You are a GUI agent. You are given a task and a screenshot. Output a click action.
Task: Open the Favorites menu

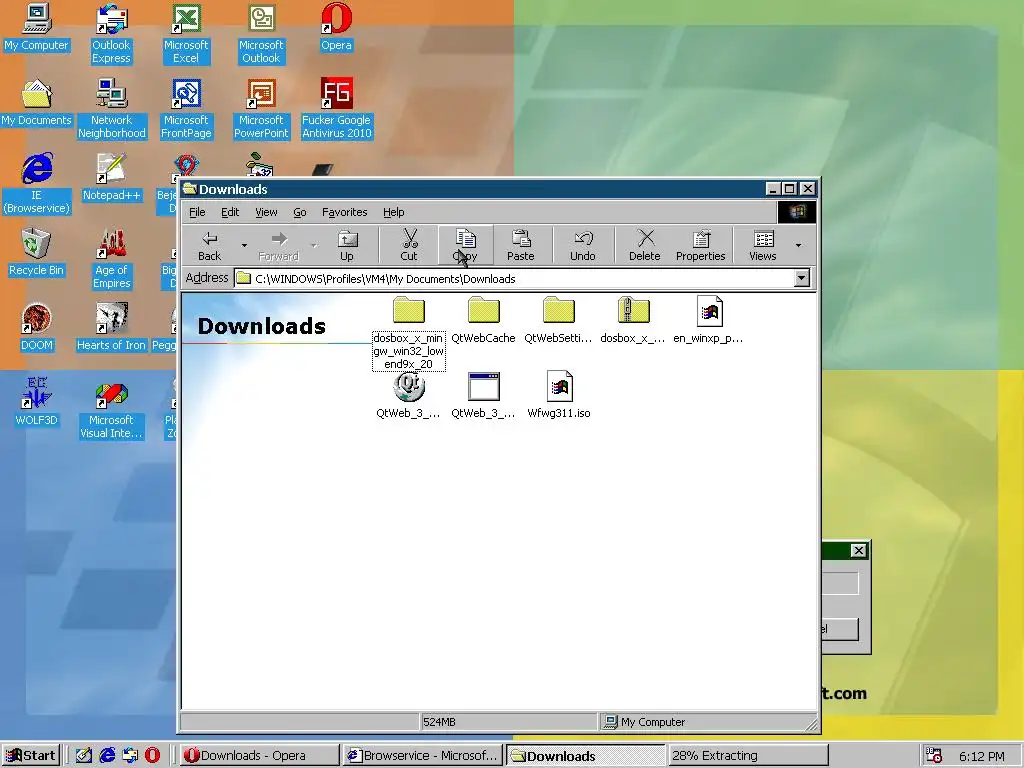coord(344,212)
